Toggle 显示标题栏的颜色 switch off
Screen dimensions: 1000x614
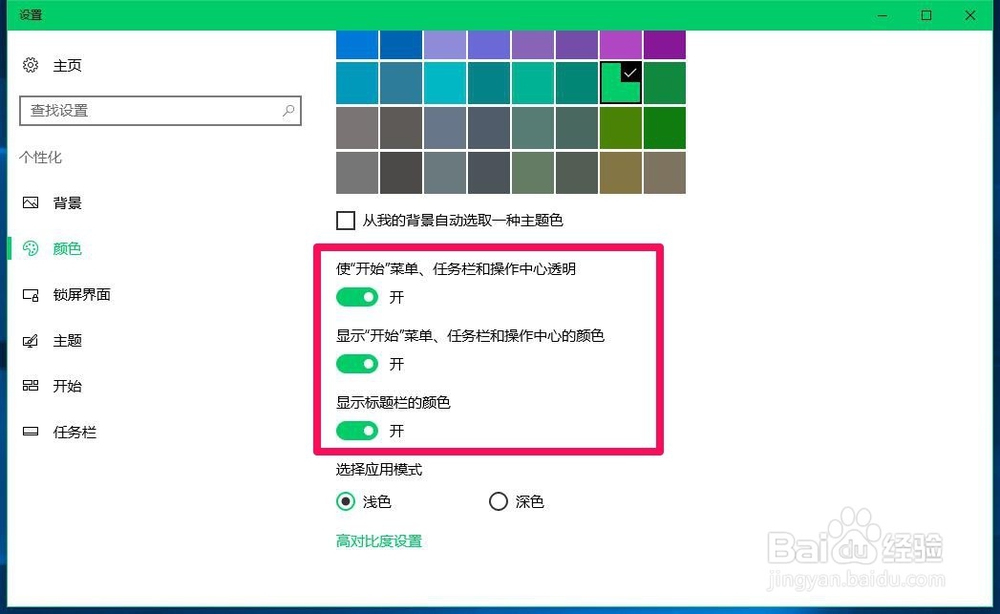click(x=357, y=431)
